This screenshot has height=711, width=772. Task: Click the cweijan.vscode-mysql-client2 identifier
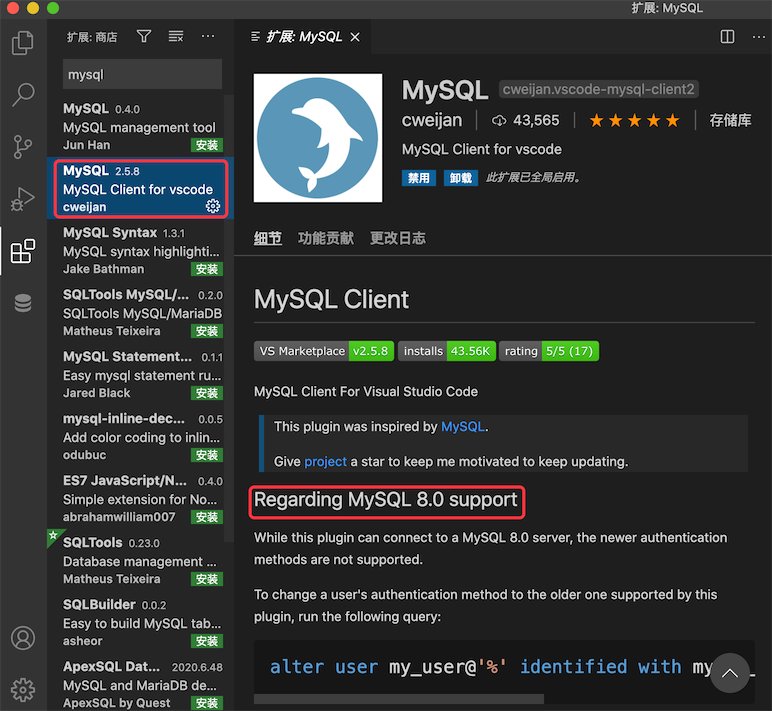pos(599,90)
